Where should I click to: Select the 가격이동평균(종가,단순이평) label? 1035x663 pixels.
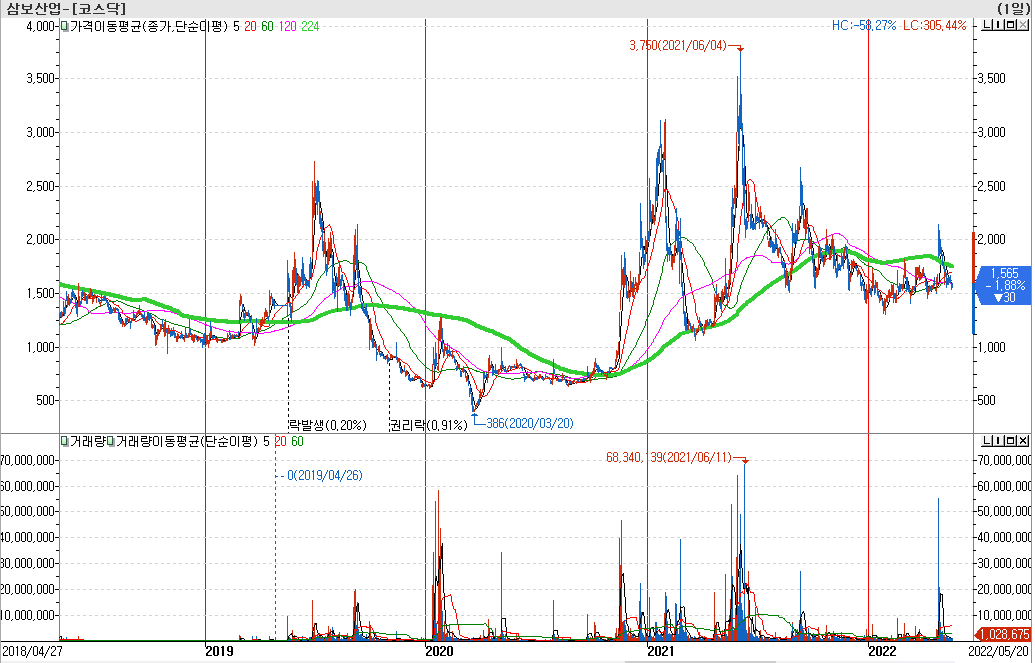point(149,26)
